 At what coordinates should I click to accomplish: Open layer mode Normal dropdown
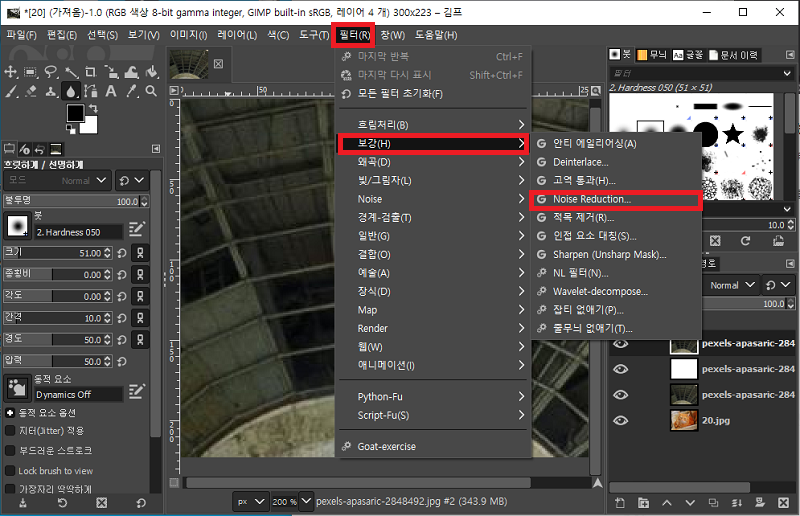click(x=731, y=285)
